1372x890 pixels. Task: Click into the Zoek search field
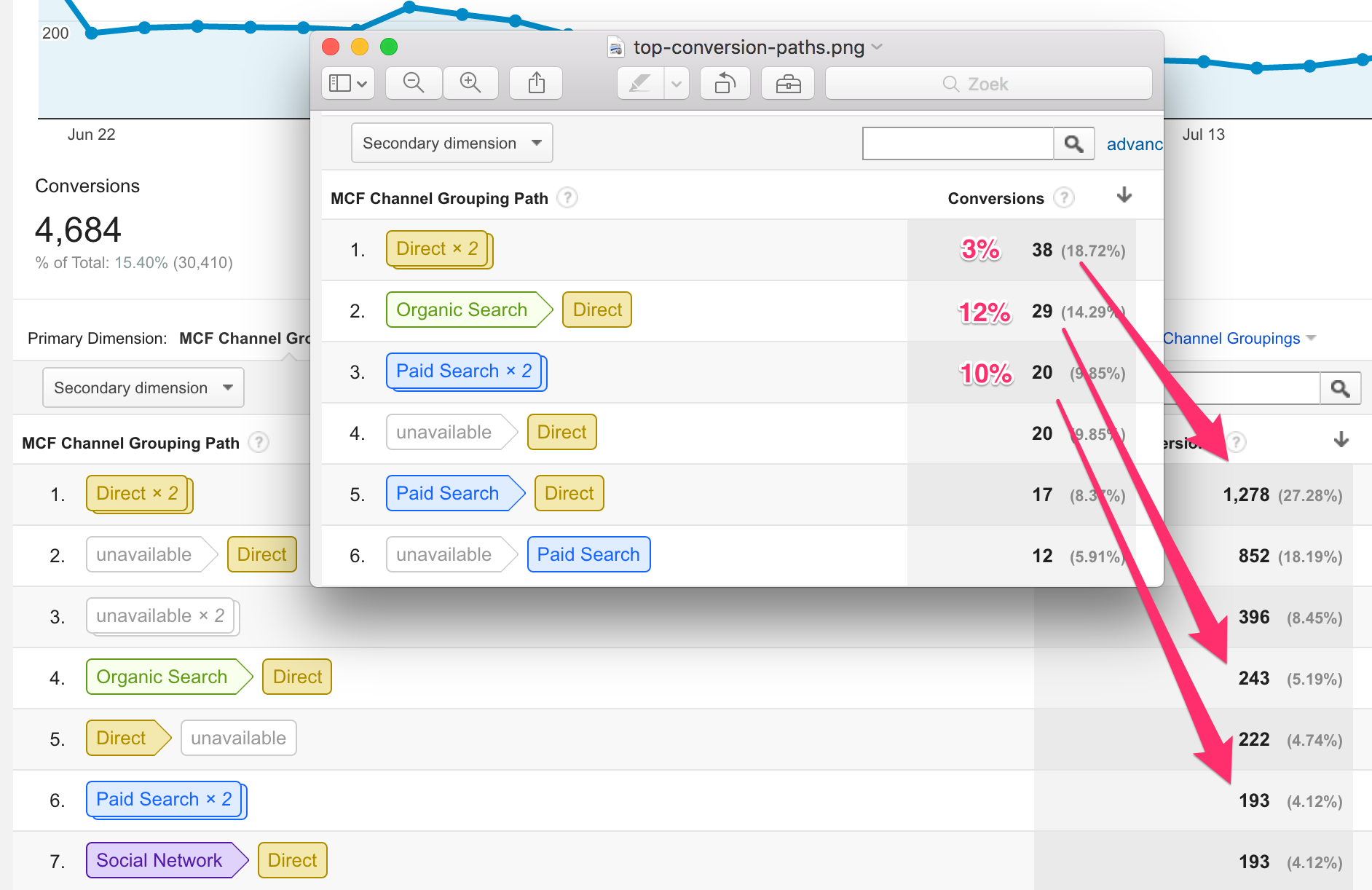pyautogui.click(x=987, y=83)
